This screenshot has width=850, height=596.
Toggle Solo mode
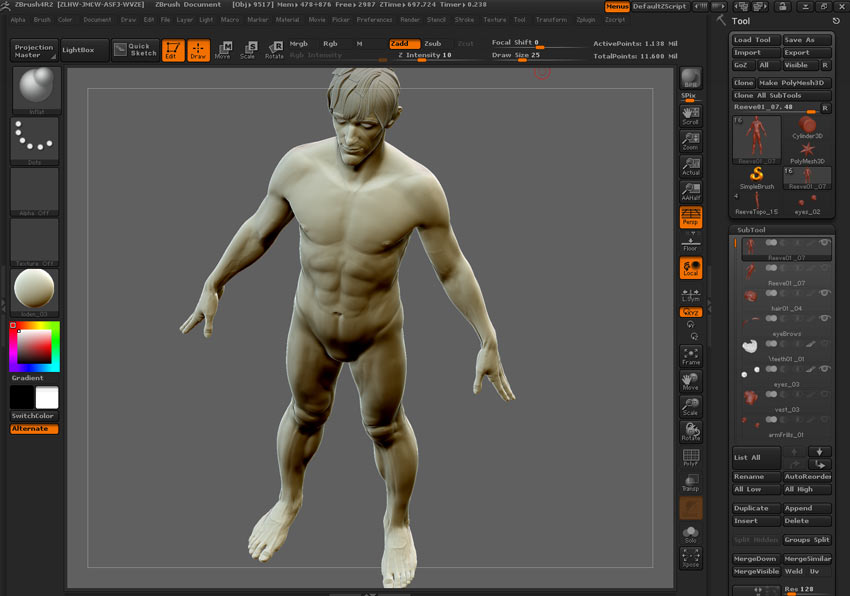(x=691, y=534)
